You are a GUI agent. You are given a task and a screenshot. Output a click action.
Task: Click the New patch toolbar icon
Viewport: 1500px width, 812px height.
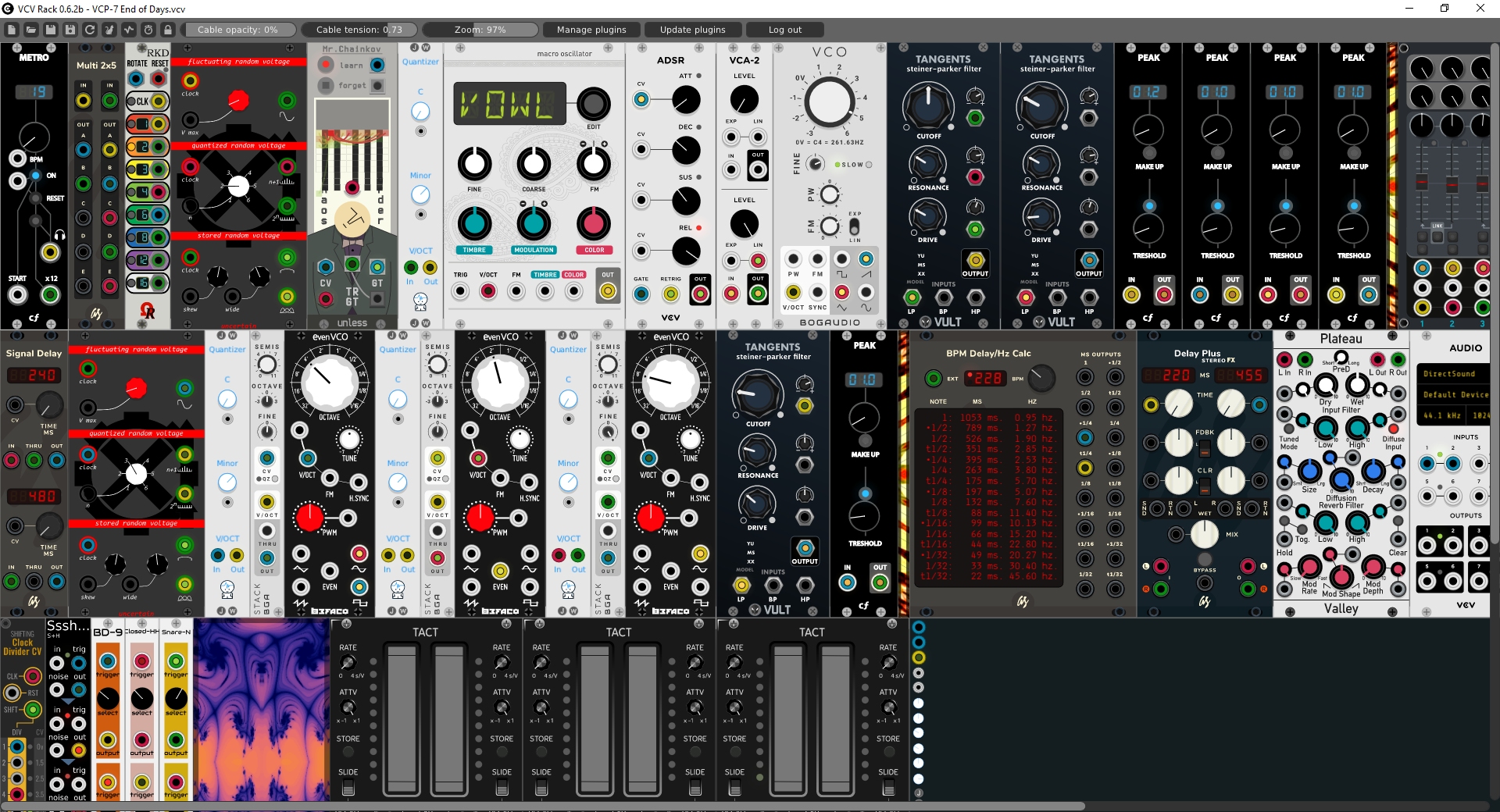12,30
